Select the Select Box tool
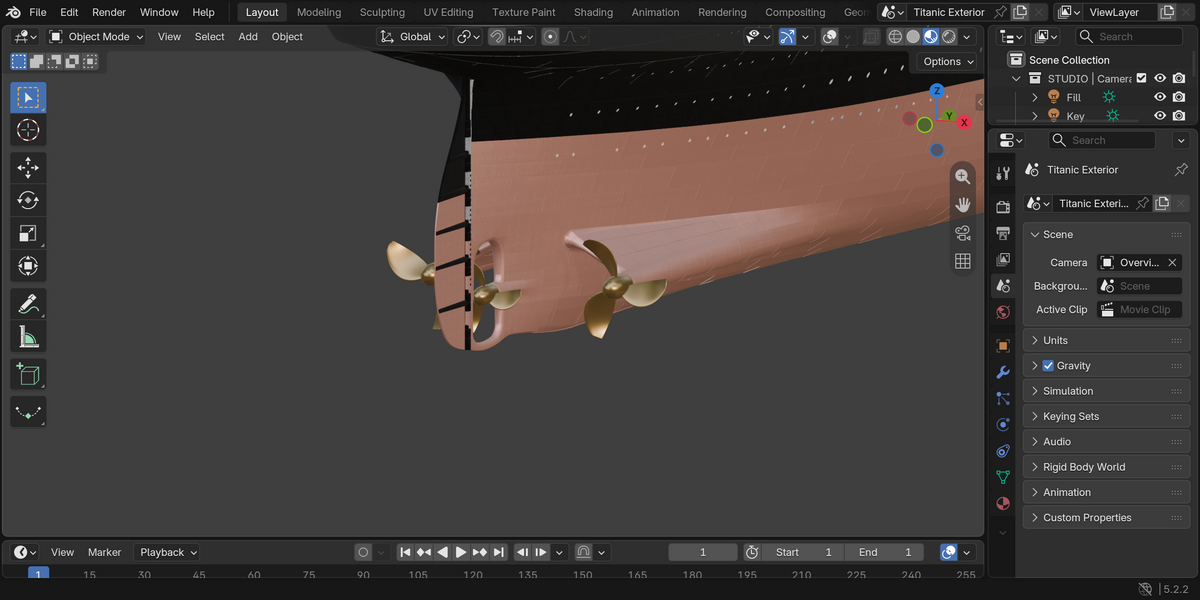 28,97
